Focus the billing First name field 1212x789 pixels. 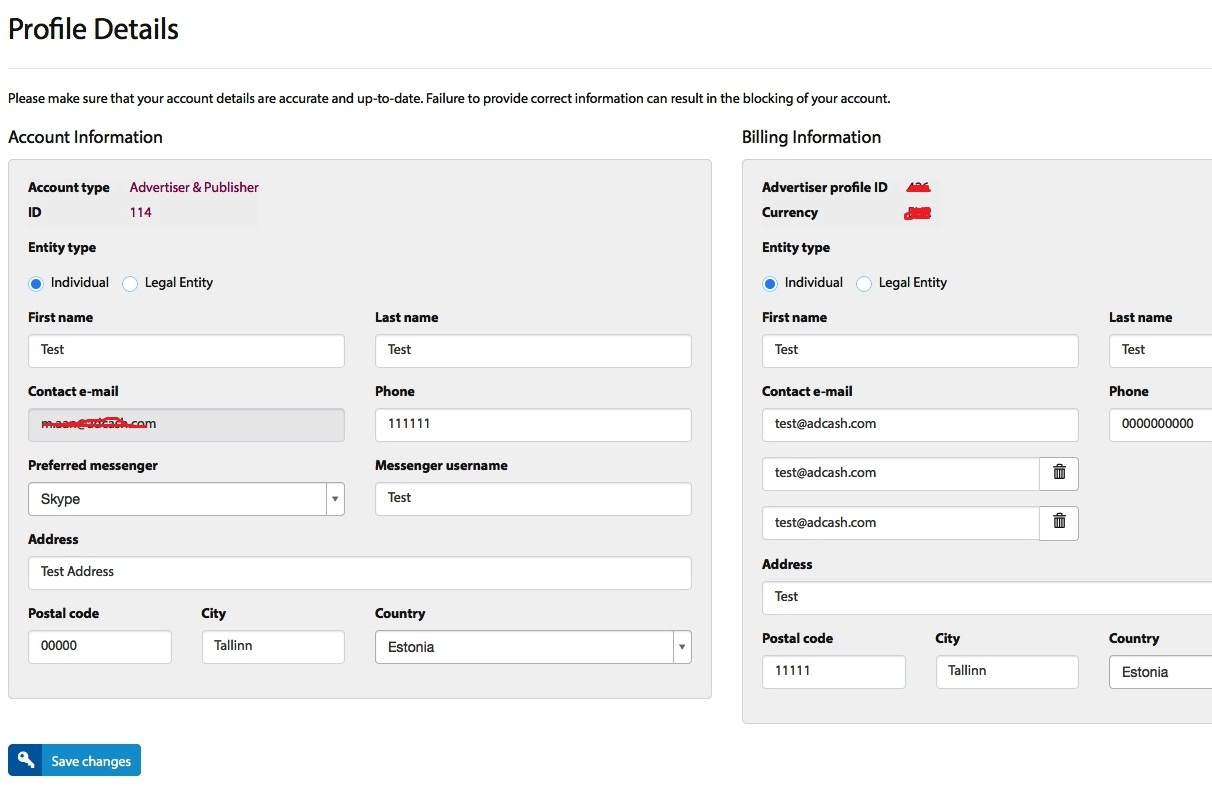coord(920,351)
